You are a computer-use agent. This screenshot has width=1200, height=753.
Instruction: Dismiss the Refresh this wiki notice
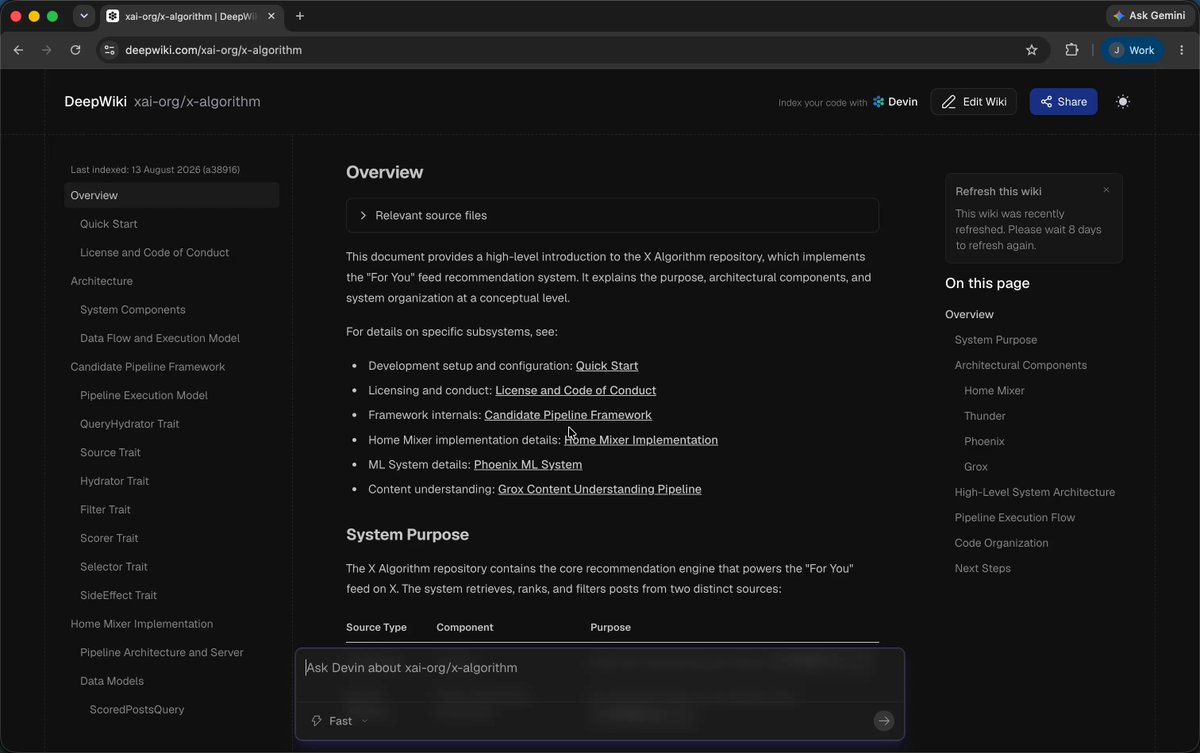[x=1106, y=190]
